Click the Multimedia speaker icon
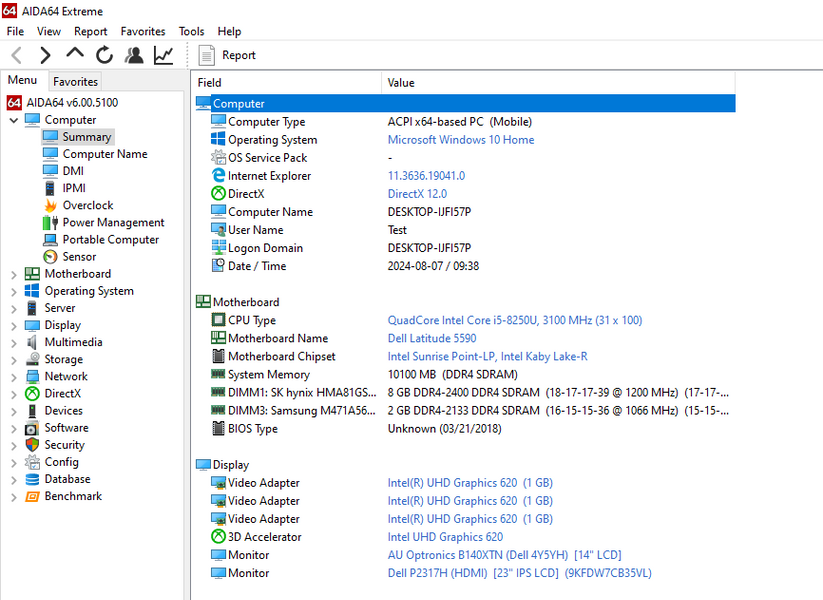This screenshot has height=600, width=823. coord(32,342)
